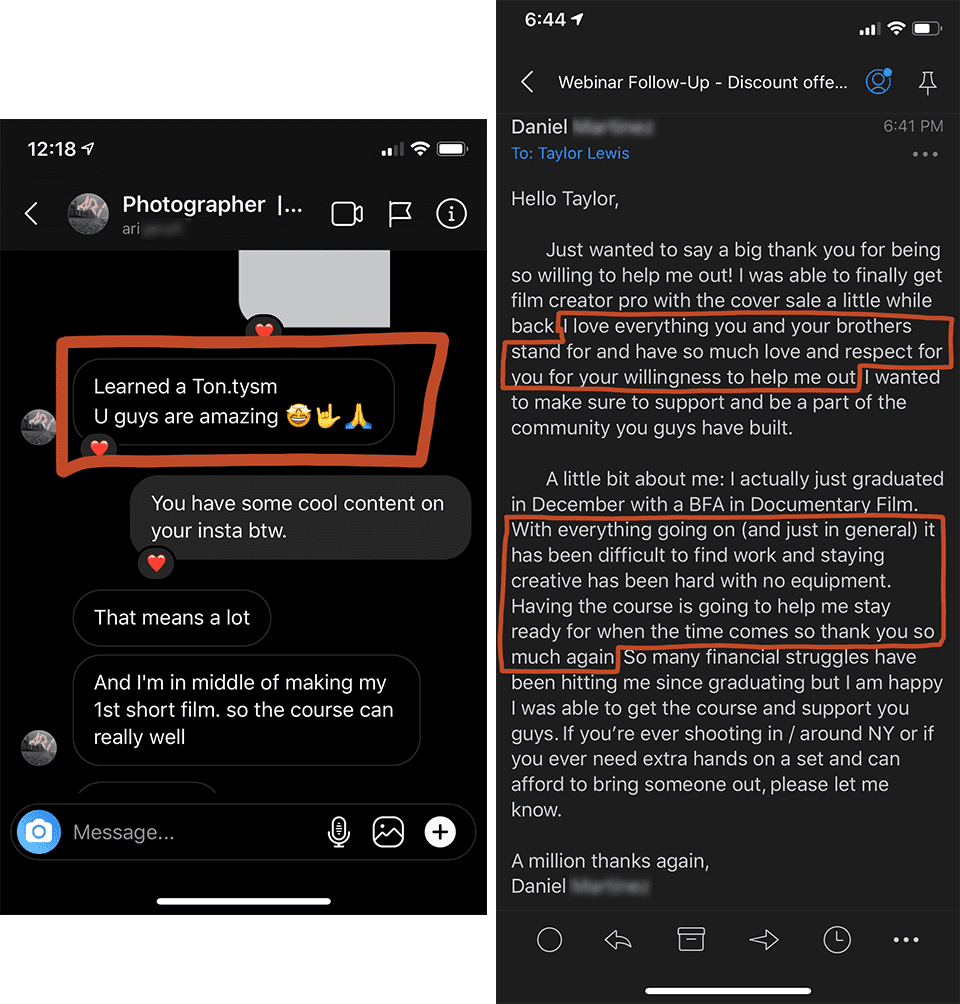Expand the three-dot menu beside recipient line

(x=925, y=154)
